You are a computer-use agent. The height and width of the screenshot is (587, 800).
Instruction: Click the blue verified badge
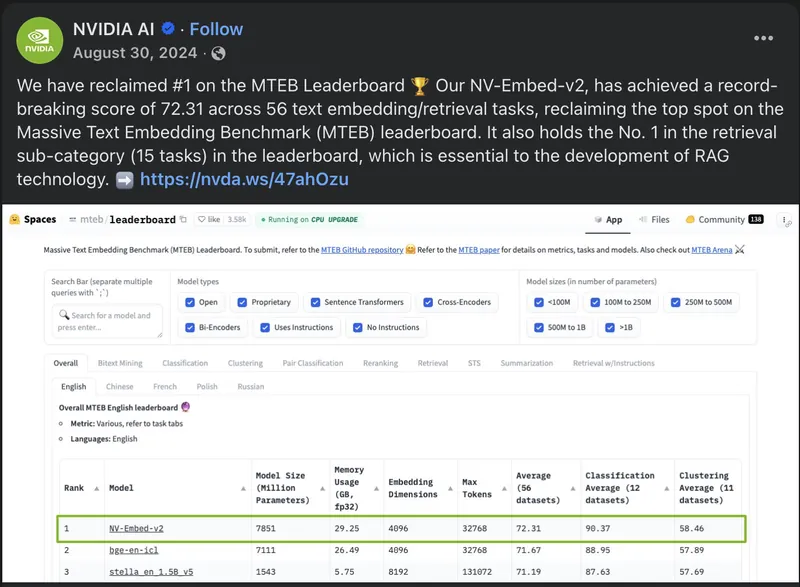[x=168, y=29]
